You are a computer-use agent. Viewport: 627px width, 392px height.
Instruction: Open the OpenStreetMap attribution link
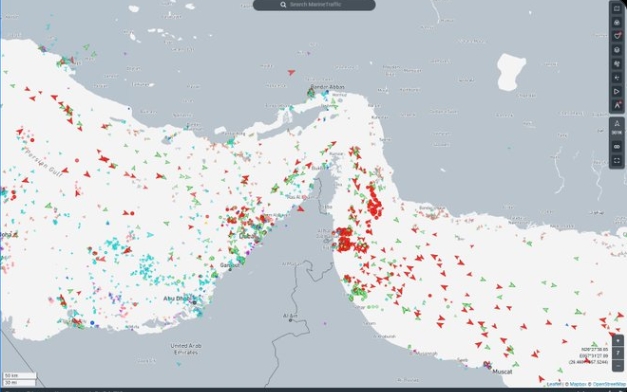[x=609, y=384]
